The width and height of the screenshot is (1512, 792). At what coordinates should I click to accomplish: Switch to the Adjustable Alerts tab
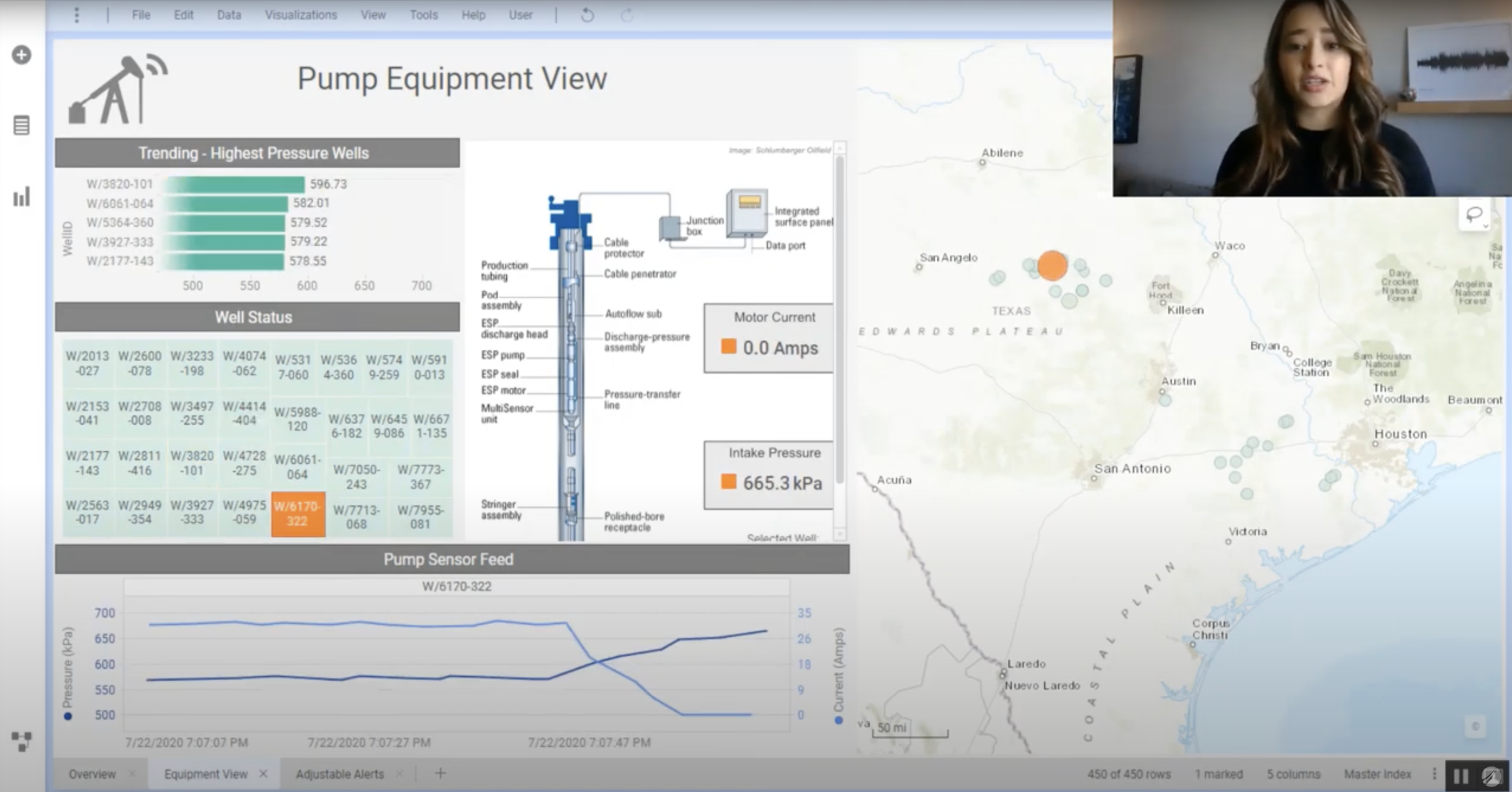[x=339, y=774]
